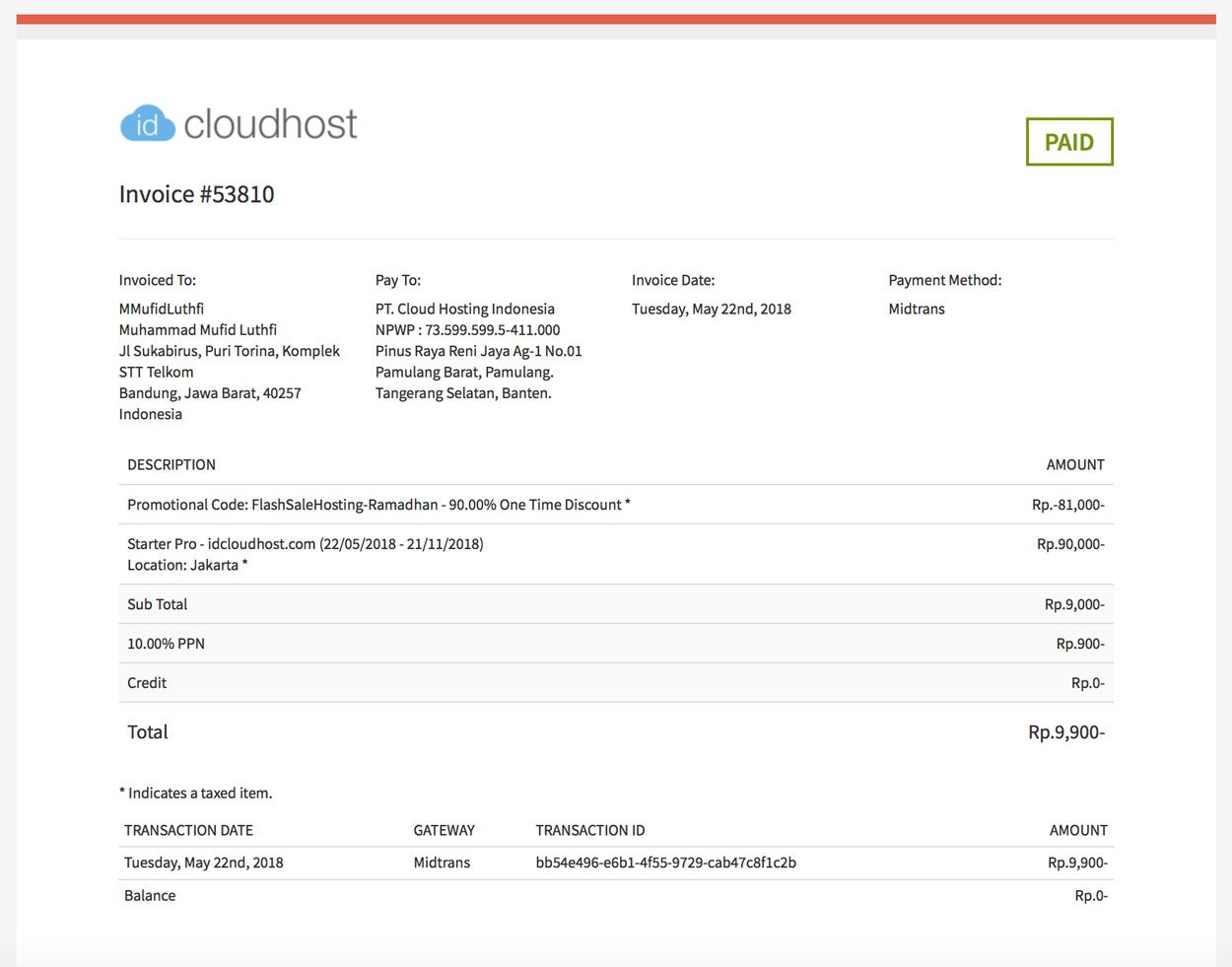Click the Pay To company PT. Cloud Hosting Indonesia
The width and height of the screenshot is (1232, 967).
(464, 308)
